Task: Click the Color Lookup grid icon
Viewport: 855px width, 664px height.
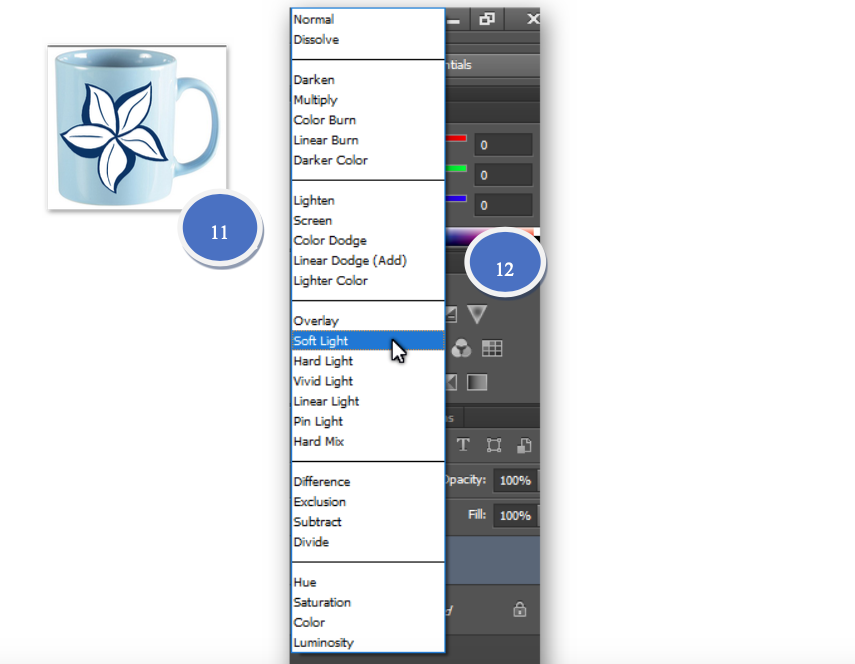Action: tap(491, 348)
